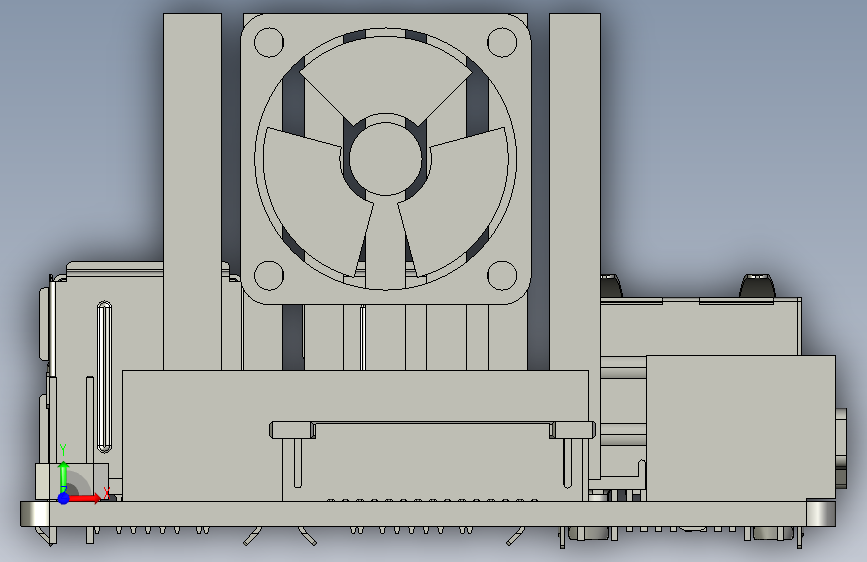This screenshot has height=562, width=867.
Task: Select the bottom-right fan mounting hole
Action: [502, 275]
